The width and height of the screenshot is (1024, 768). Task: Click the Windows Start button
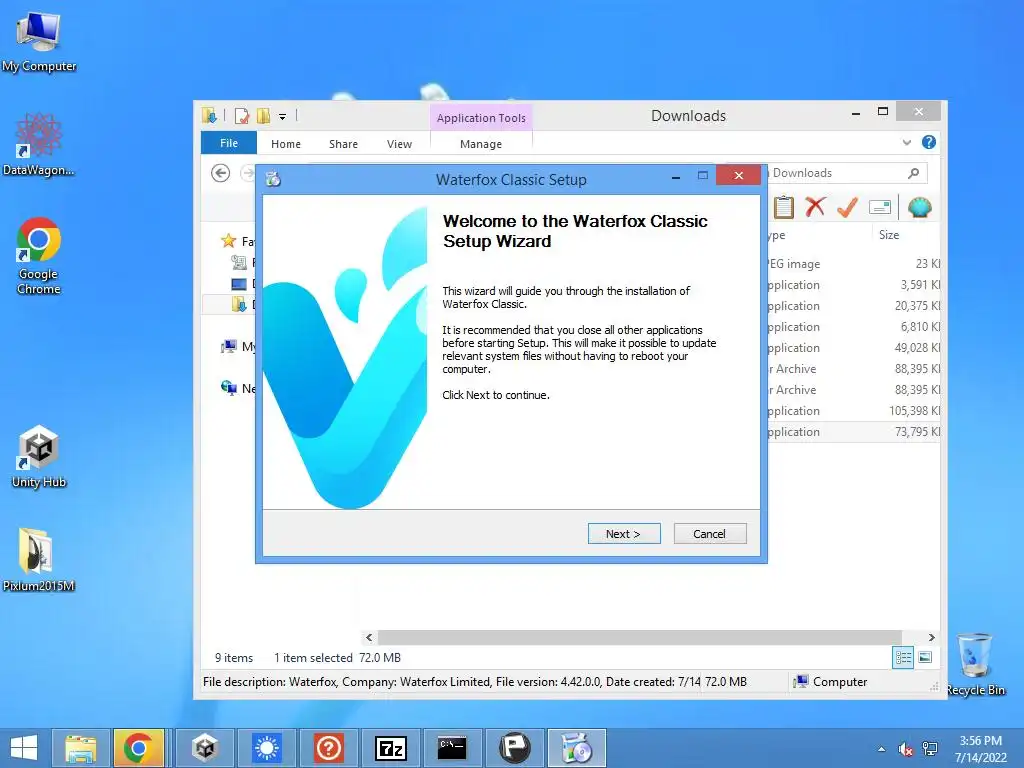(24, 748)
